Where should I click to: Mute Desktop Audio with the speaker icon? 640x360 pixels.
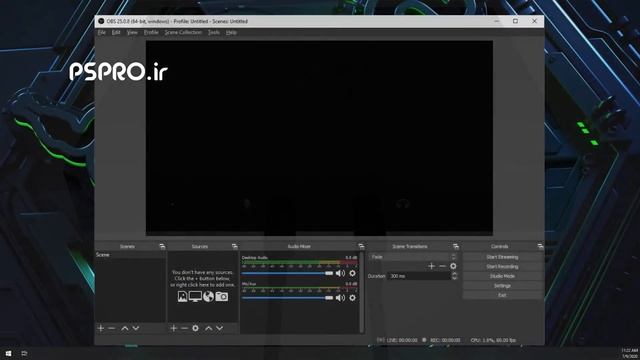[x=340, y=273]
